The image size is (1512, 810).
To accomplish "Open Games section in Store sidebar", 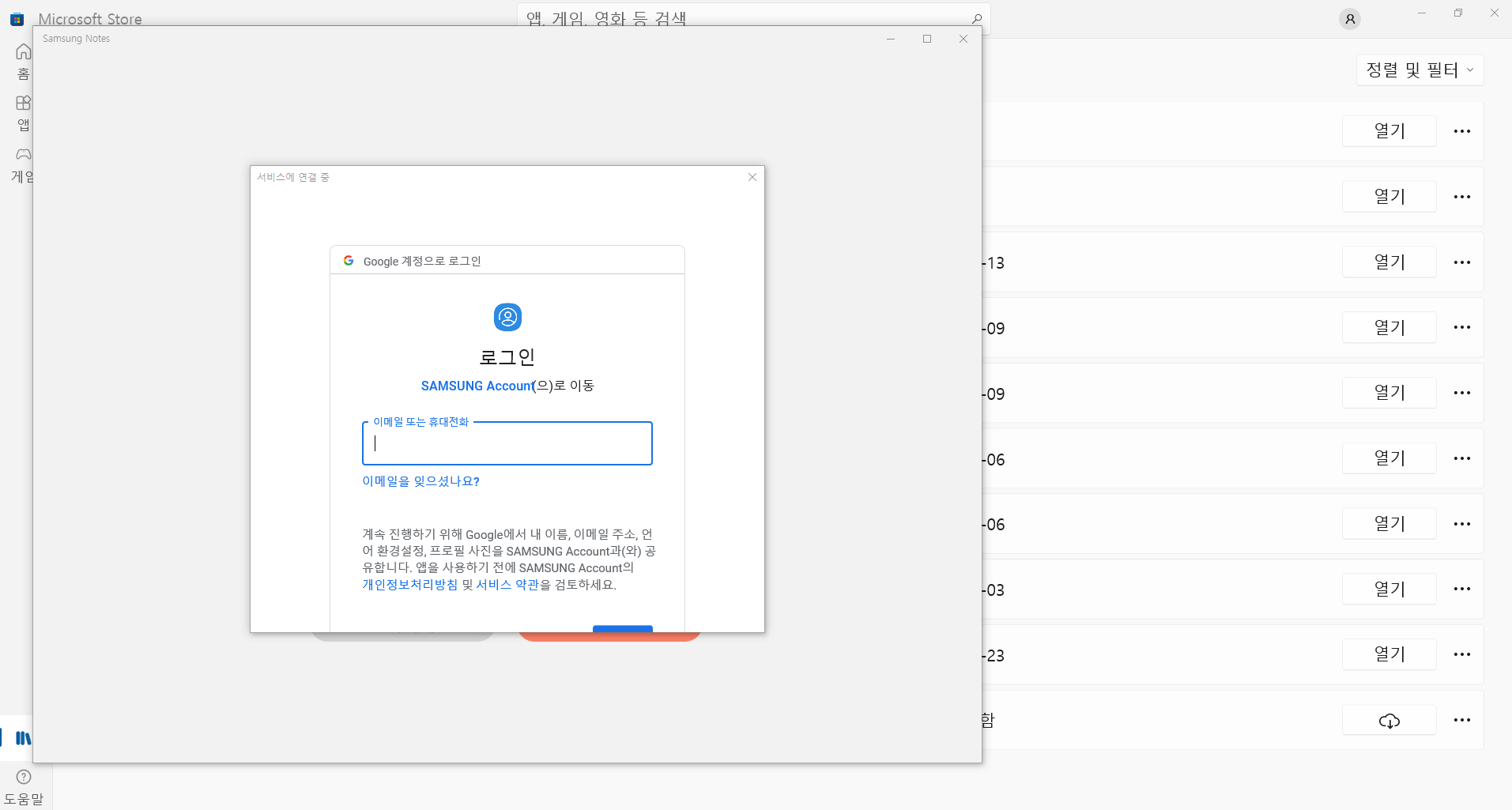I will [x=23, y=164].
